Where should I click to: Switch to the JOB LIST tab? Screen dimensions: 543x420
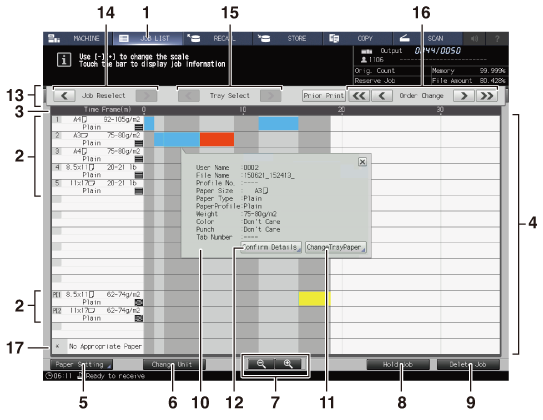148,38
